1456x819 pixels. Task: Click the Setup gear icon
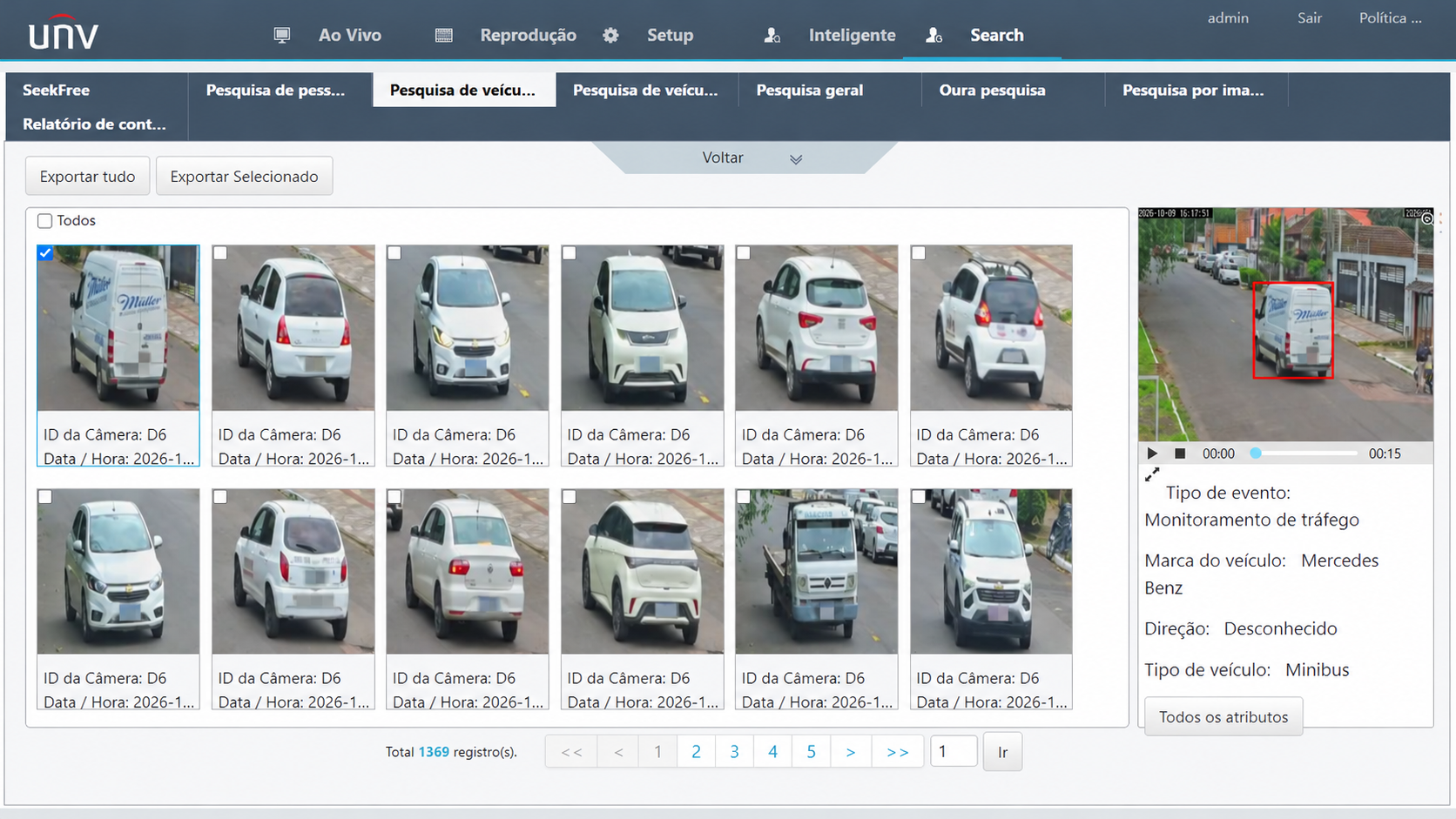tap(610, 36)
